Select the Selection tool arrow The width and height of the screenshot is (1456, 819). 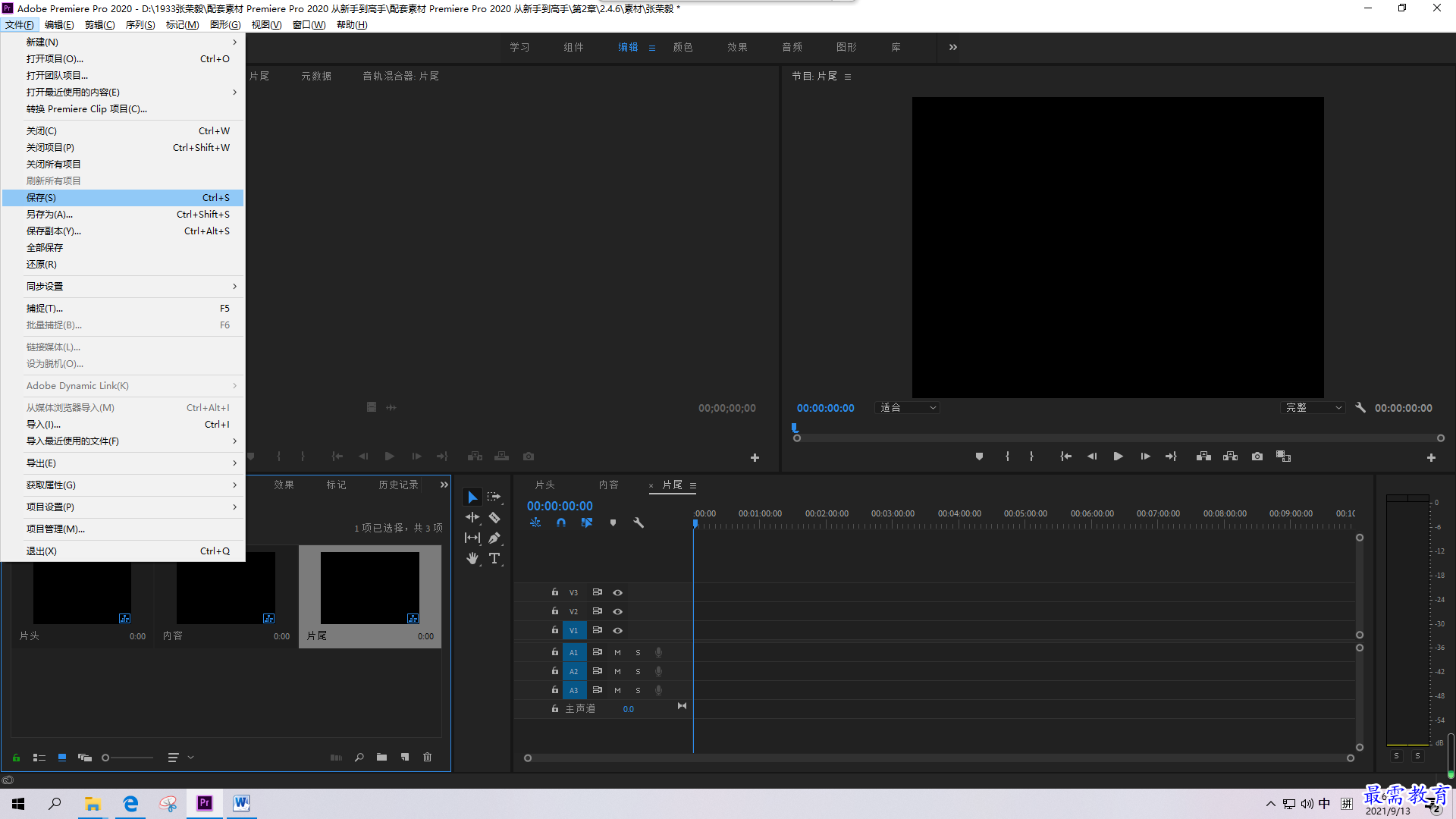pyautogui.click(x=472, y=497)
